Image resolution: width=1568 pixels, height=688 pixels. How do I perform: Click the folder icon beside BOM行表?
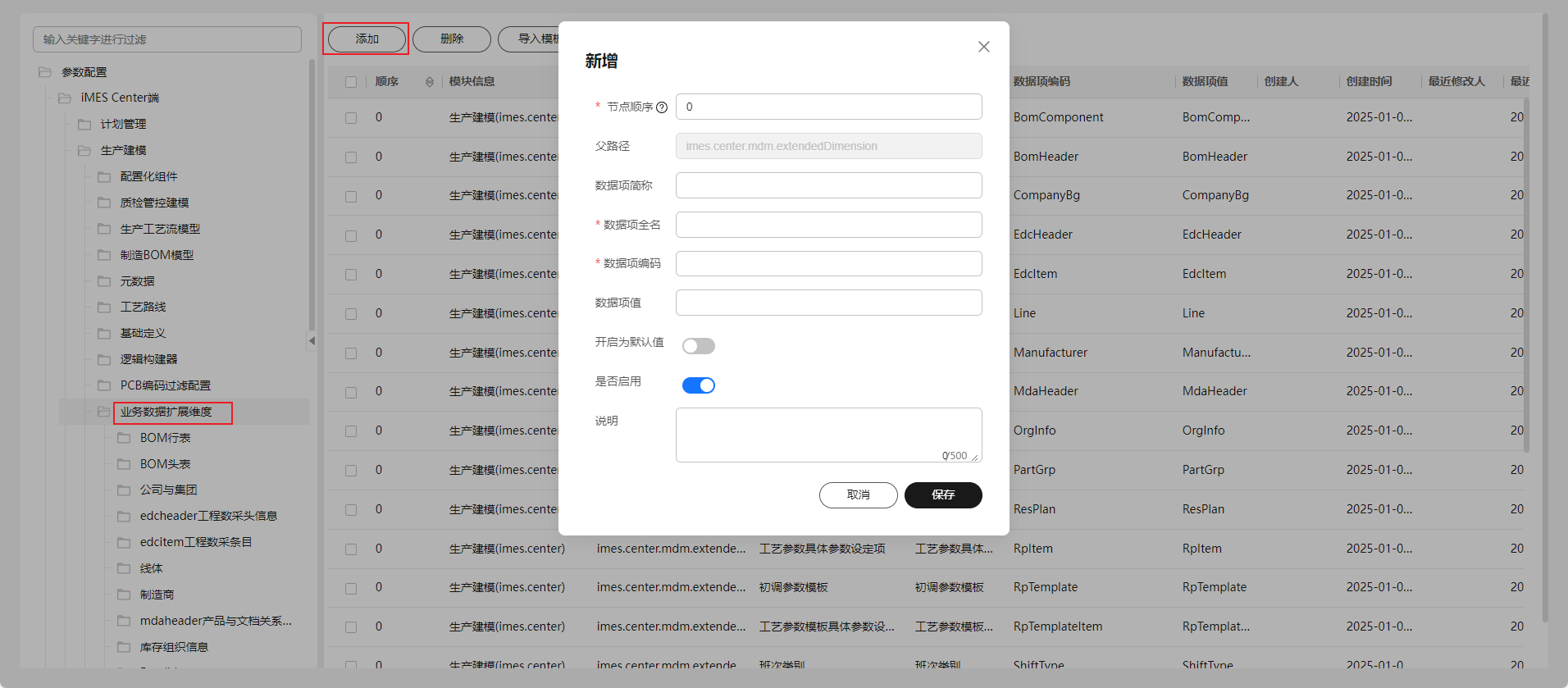[x=124, y=438]
